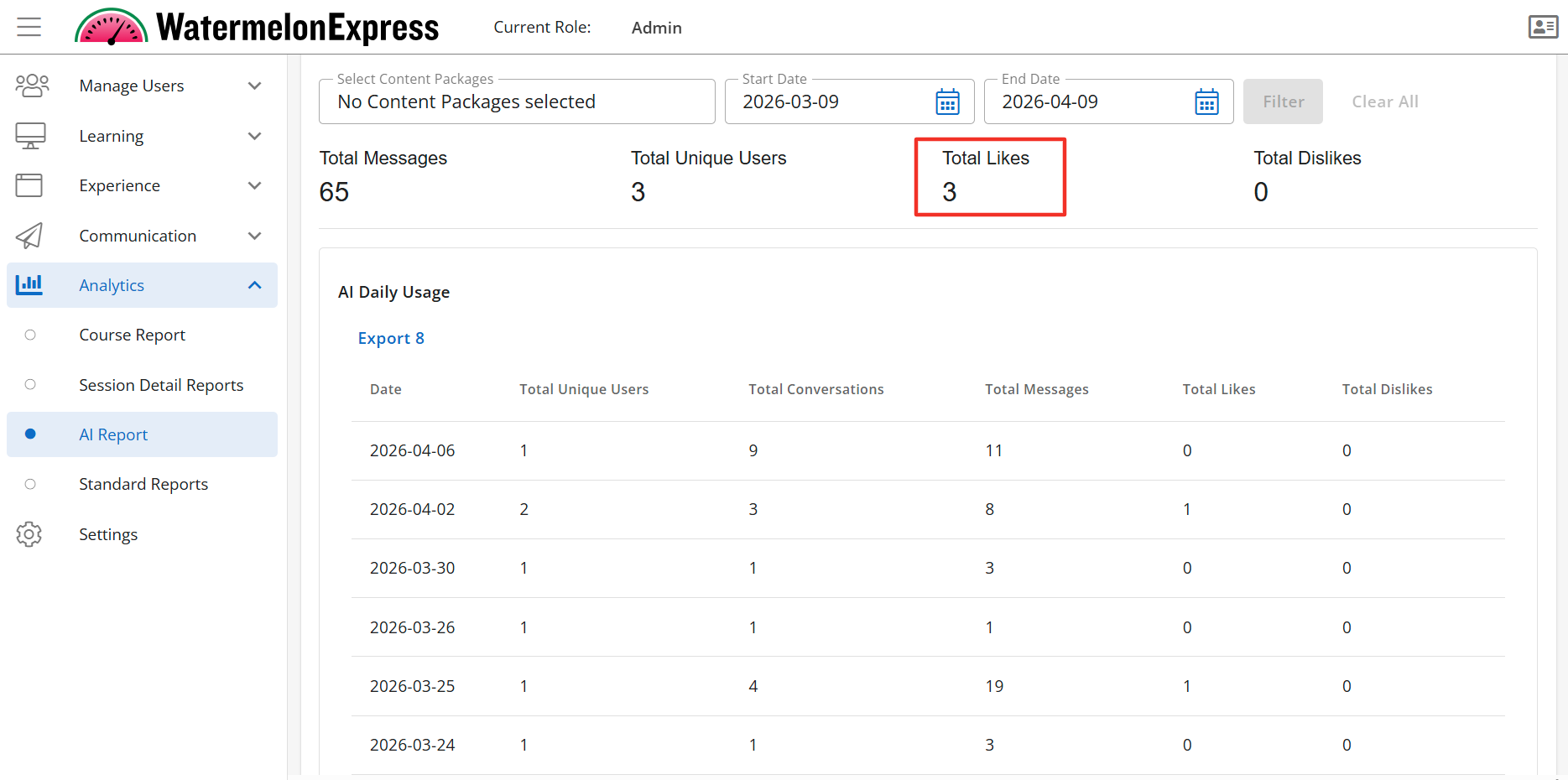Click the Clear All button
Image resolution: width=1568 pixels, height=780 pixels.
(1384, 101)
